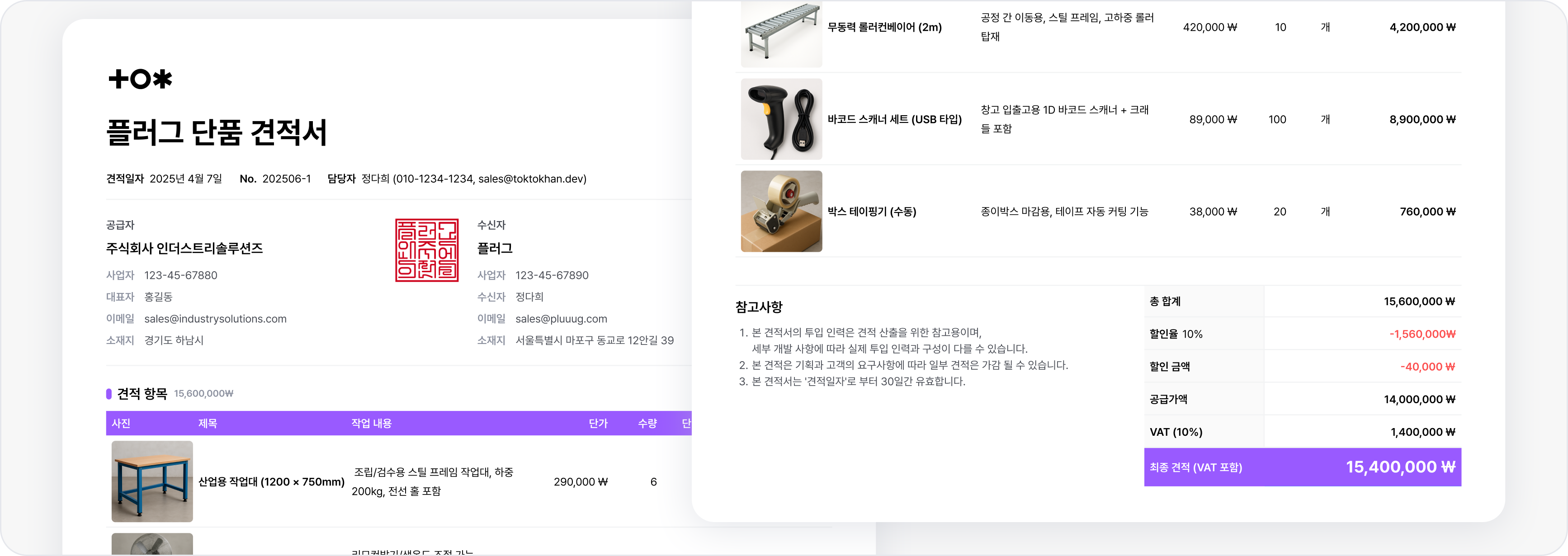Open the roller conveyor product photo
This screenshot has width=1568, height=556.
tap(781, 34)
